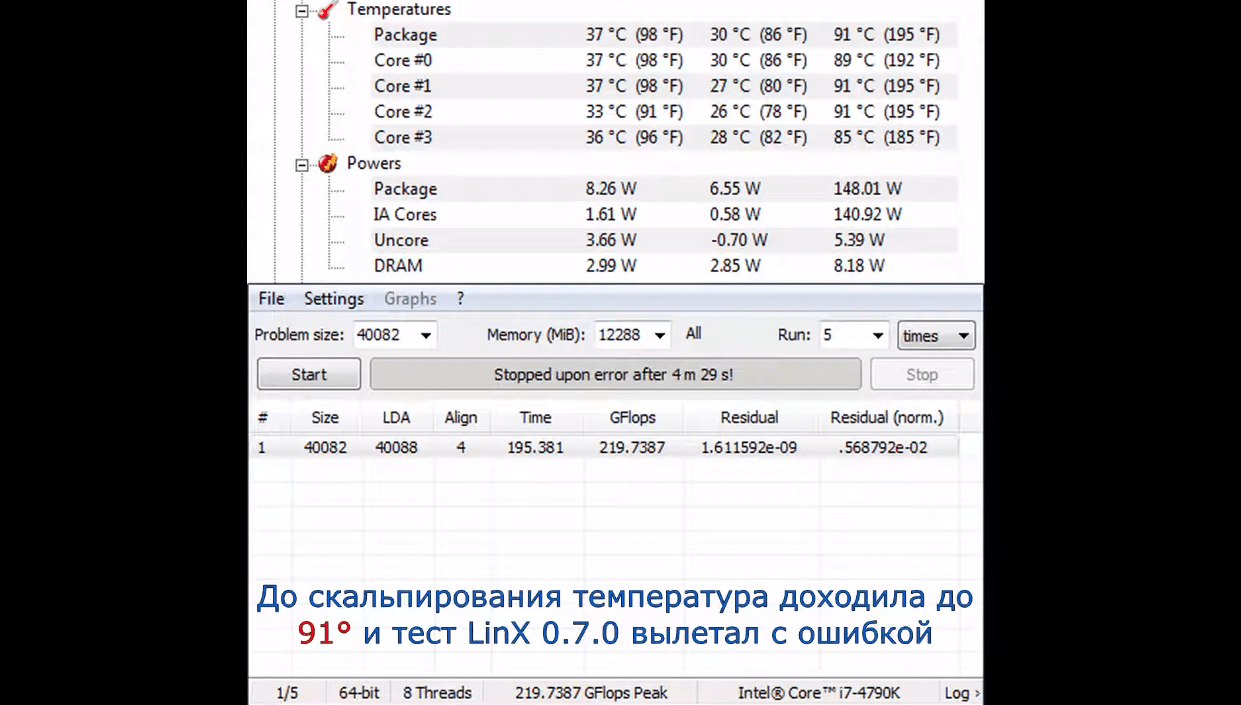The height and width of the screenshot is (705, 1241).
Task: Open the Graphs menu
Action: [410, 299]
